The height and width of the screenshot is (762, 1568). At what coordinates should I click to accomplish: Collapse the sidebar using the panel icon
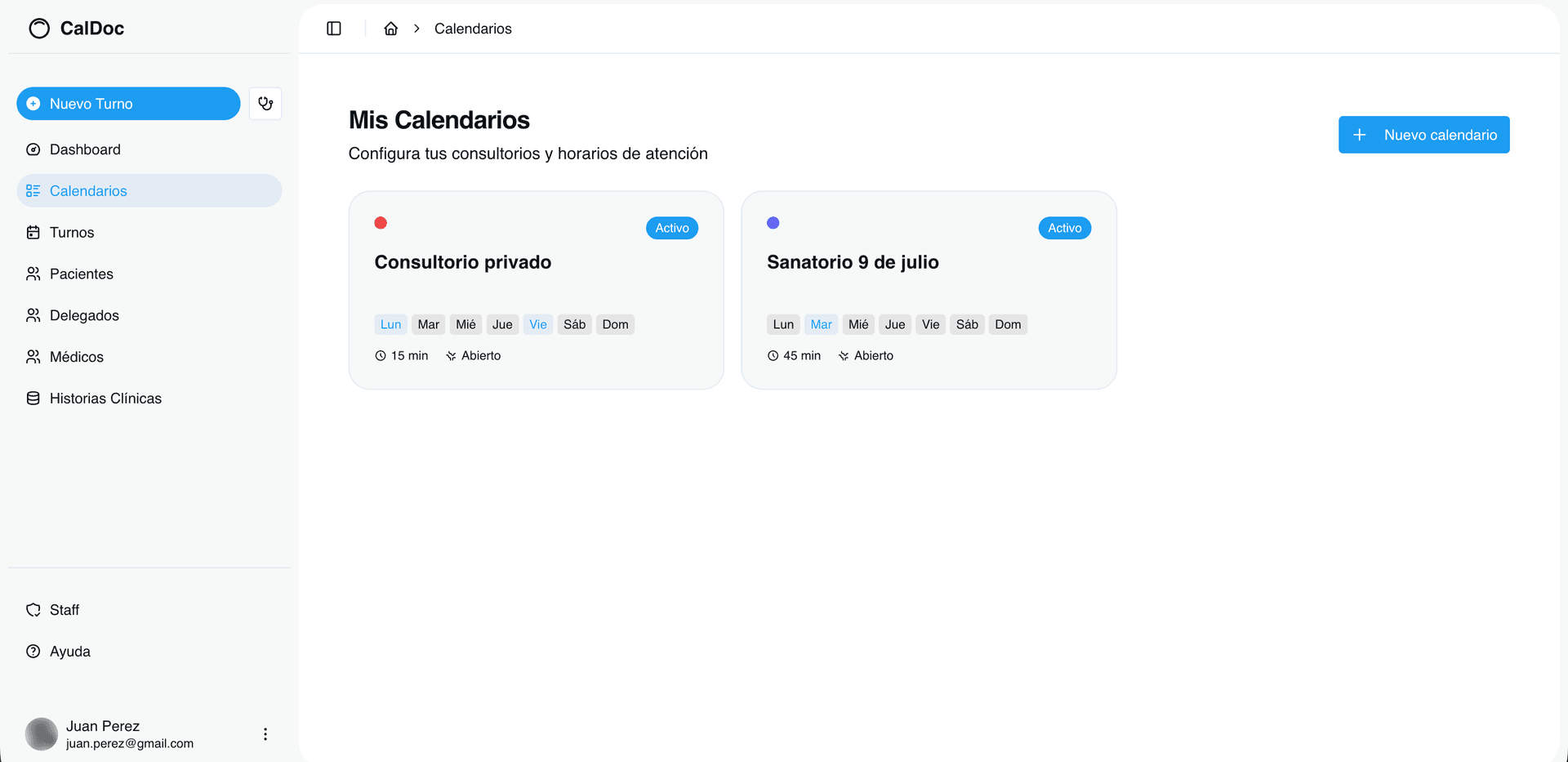(x=334, y=29)
